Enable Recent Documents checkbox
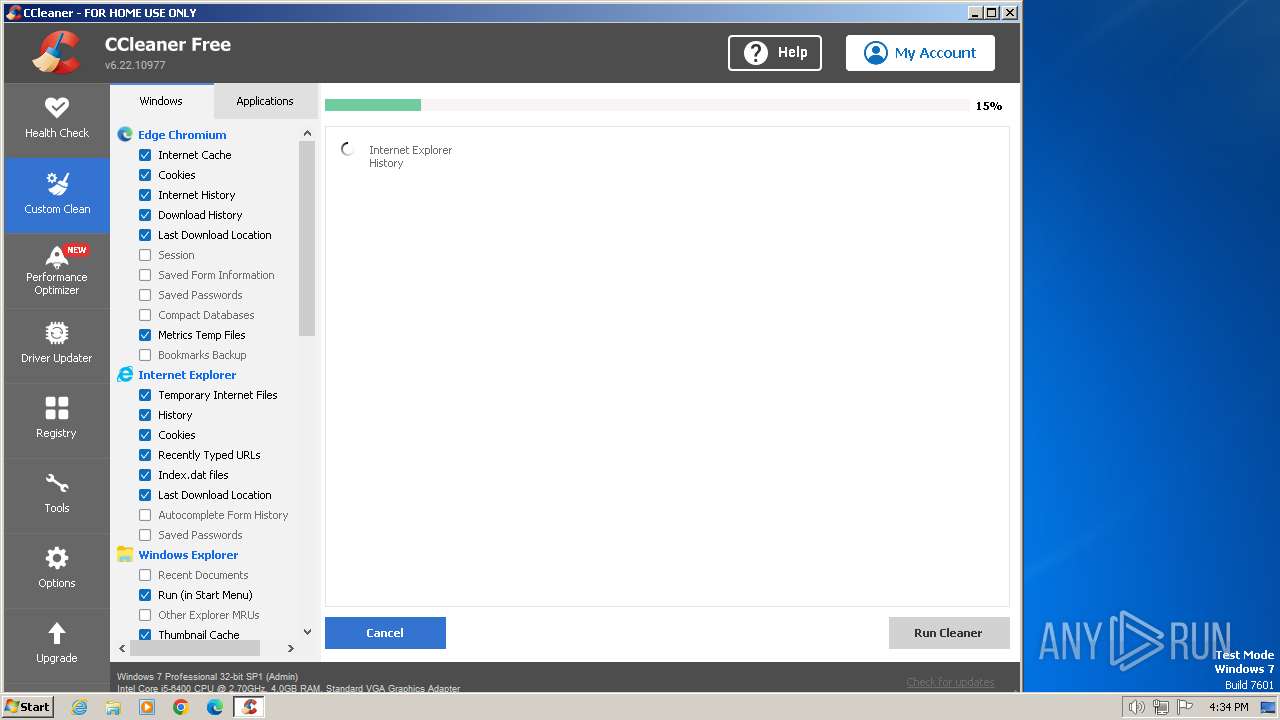Image resolution: width=1280 pixels, height=720 pixels. [x=145, y=575]
